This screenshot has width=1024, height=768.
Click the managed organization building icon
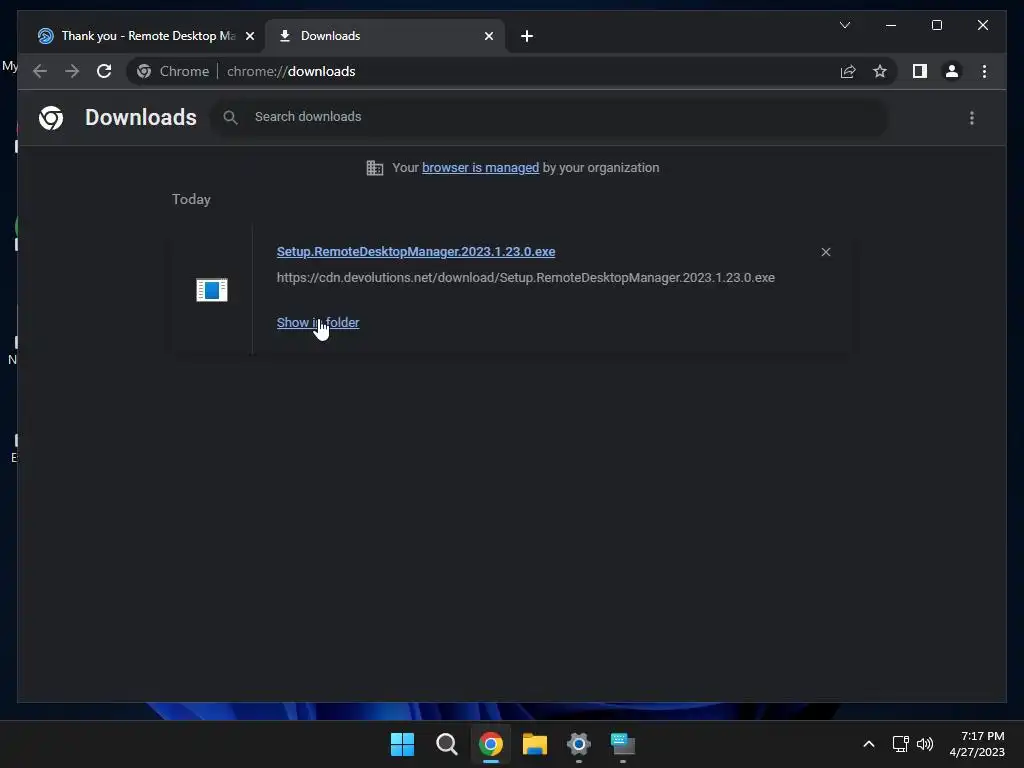[x=374, y=168]
